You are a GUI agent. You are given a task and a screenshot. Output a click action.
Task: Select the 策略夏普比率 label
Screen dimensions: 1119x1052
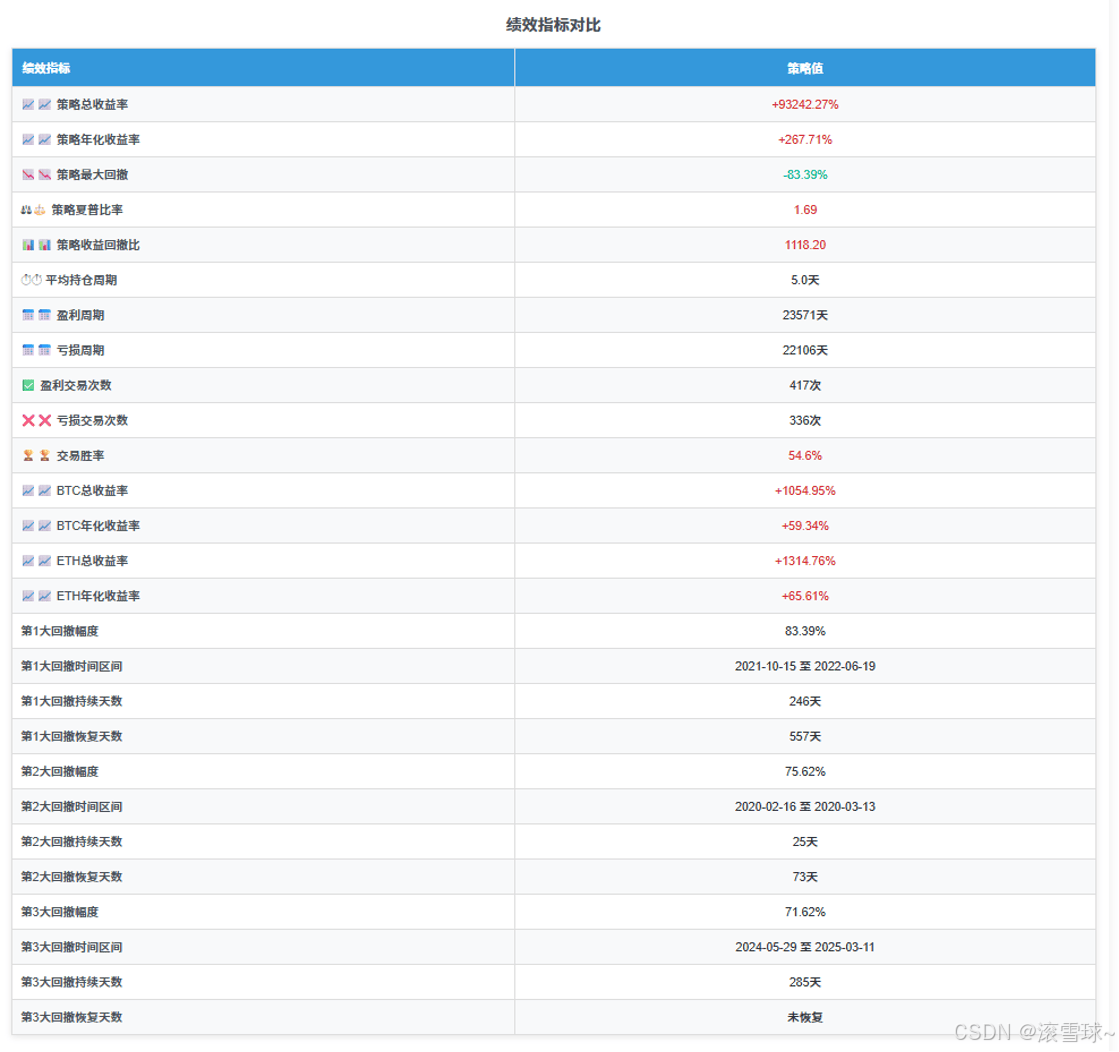(87, 210)
